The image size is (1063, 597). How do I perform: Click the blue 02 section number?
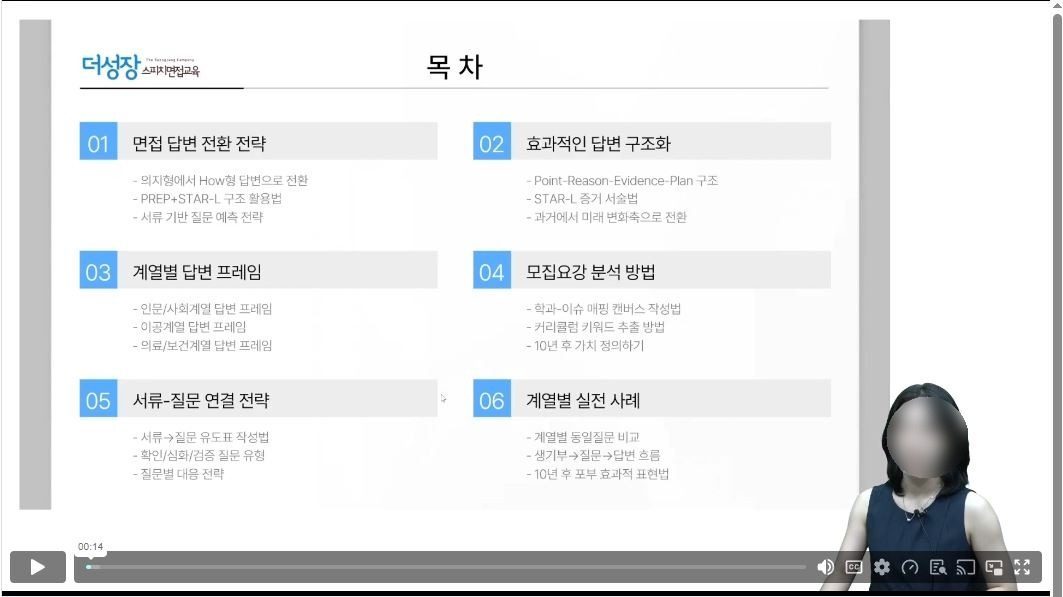(x=492, y=141)
